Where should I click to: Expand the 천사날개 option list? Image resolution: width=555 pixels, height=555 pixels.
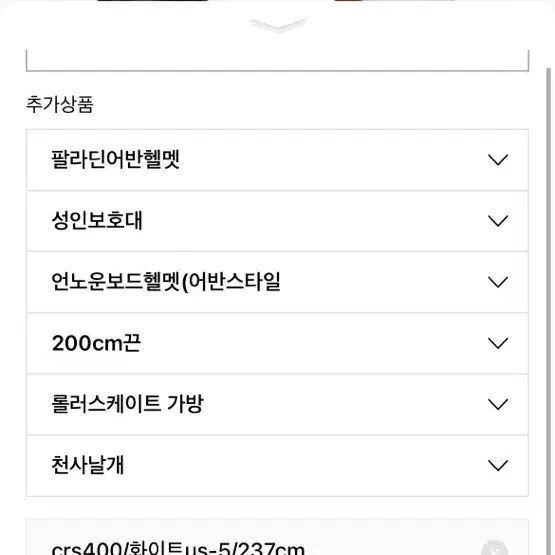(x=278, y=465)
